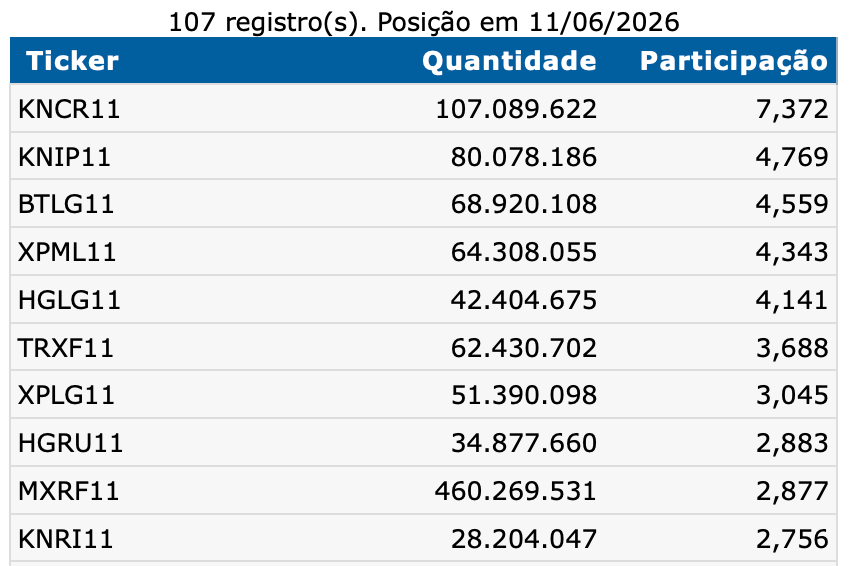Image resolution: width=850 pixels, height=566 pixels.
Task: Select the TRXF11 ticker cell
Action: 66,348
